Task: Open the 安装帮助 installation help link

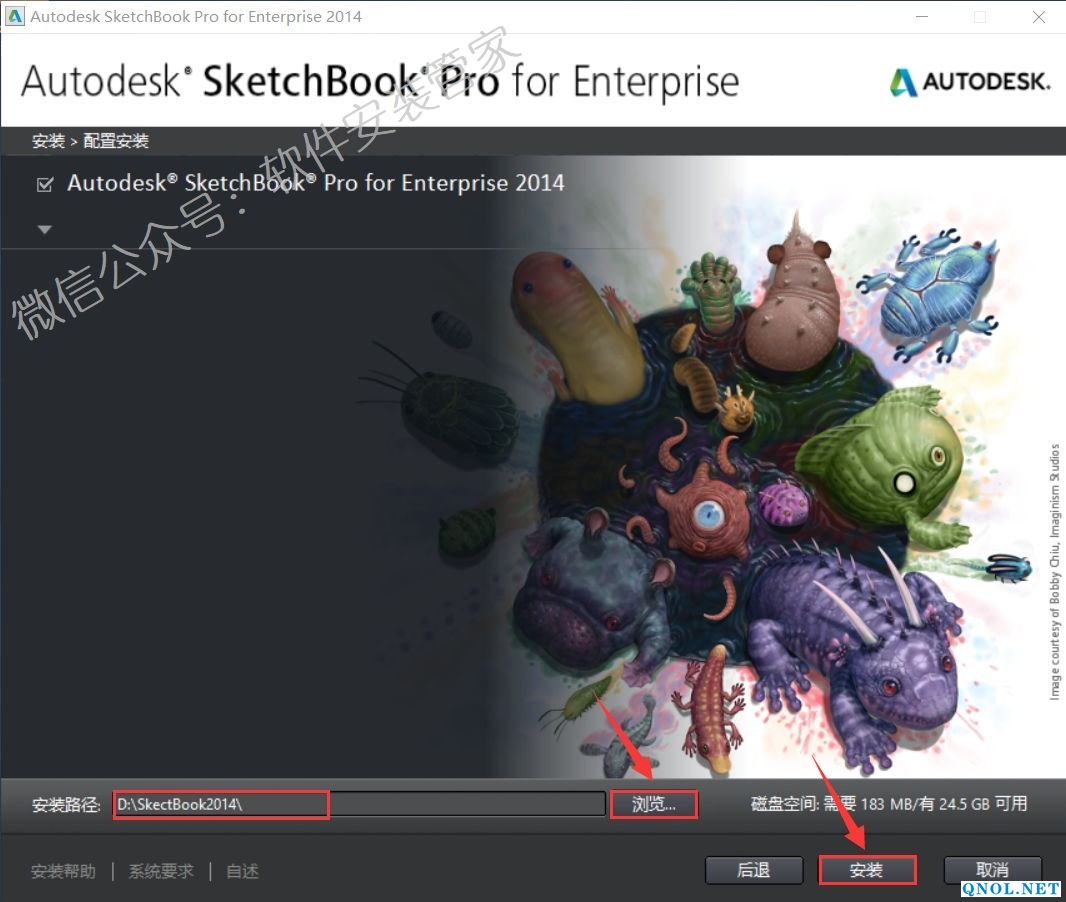Action: (63, 871)
